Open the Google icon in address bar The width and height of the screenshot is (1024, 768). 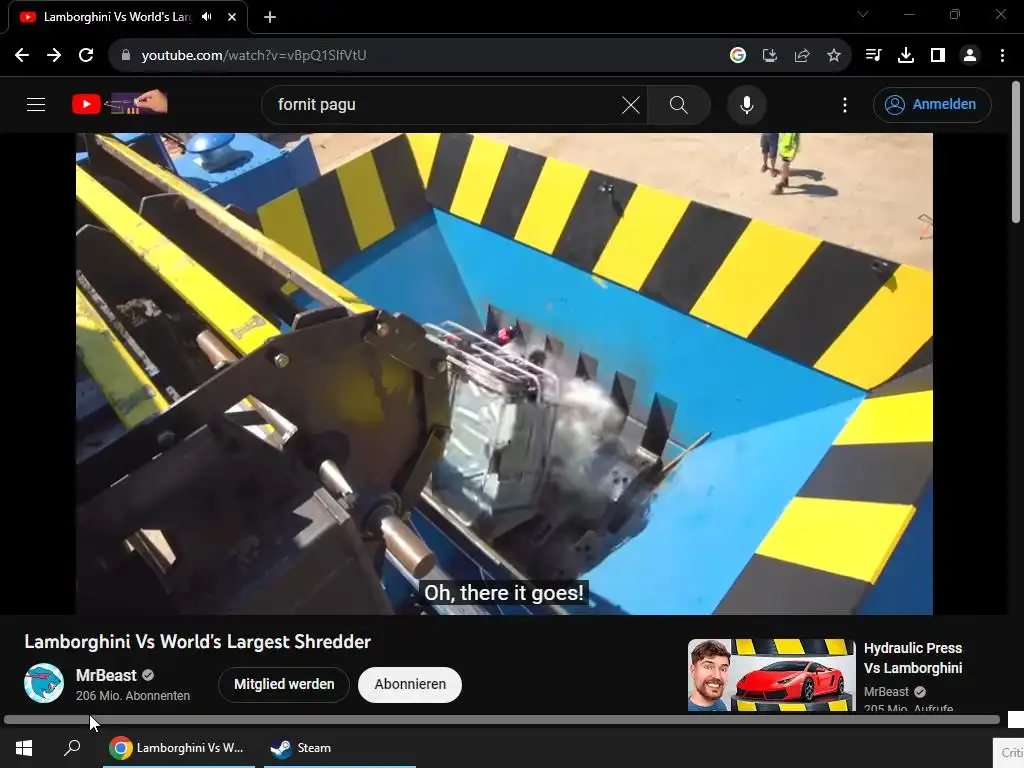point(738,56)
